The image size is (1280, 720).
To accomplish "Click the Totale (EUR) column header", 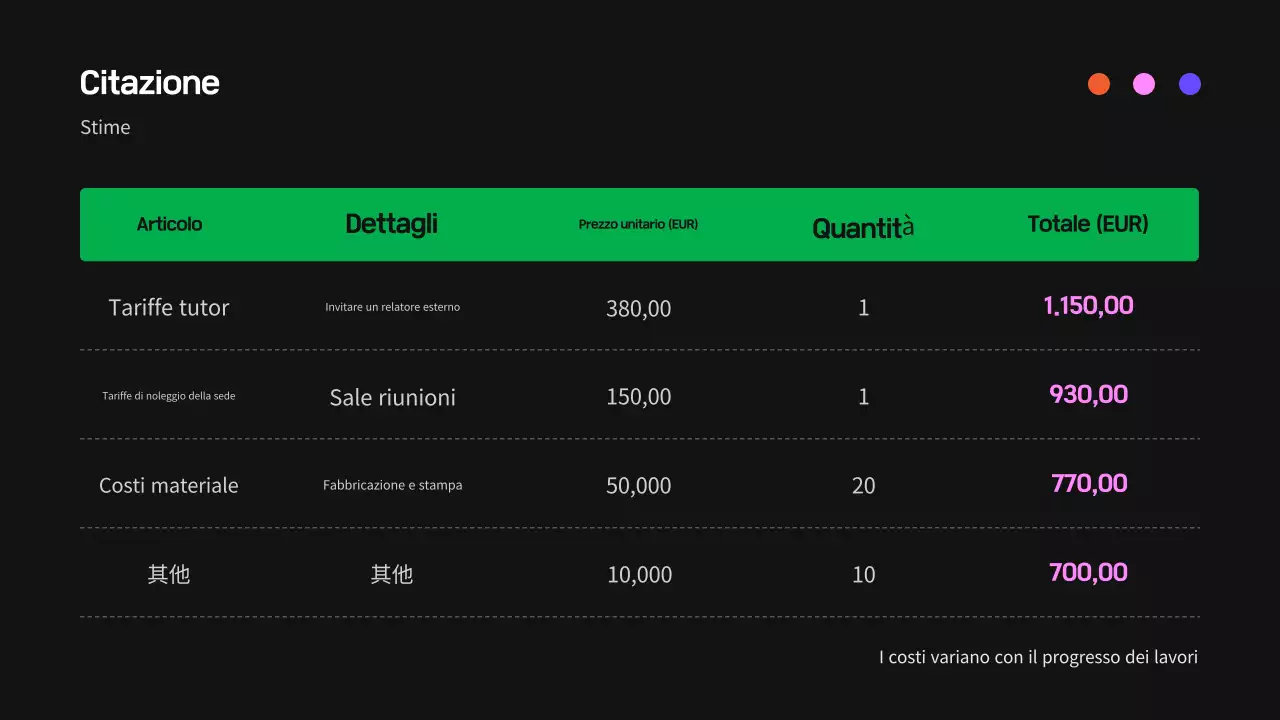I will pos(1088,224).
